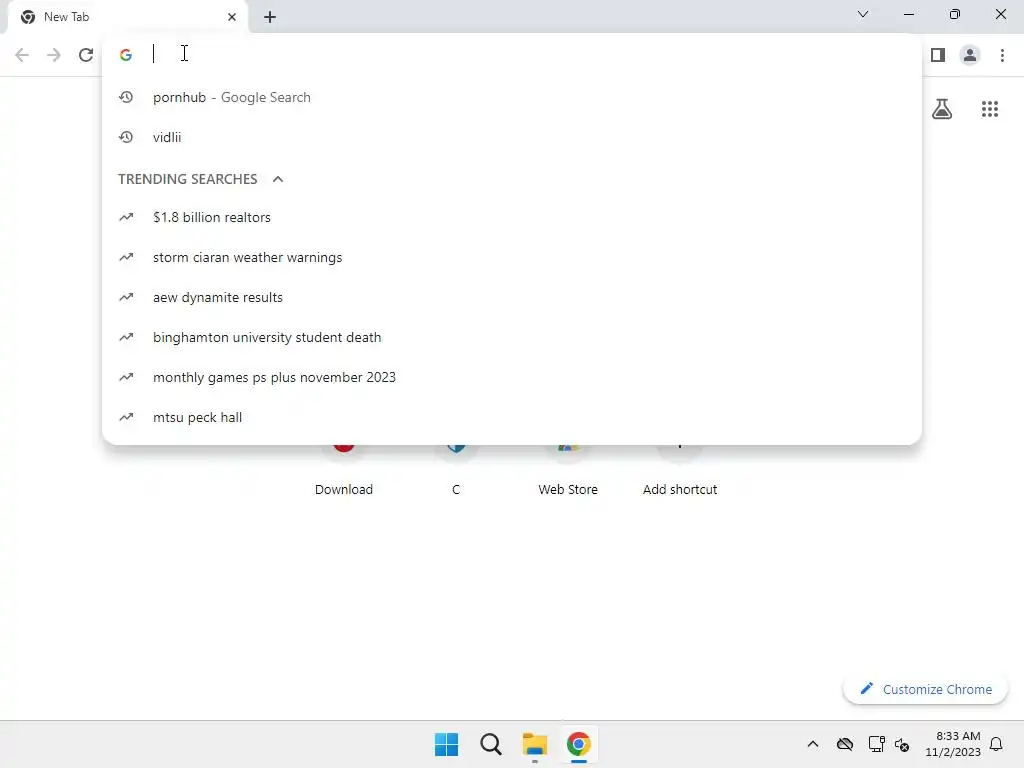Close the New Tab tab
Screen dimensions: 1024x768
tap(232, 17)
